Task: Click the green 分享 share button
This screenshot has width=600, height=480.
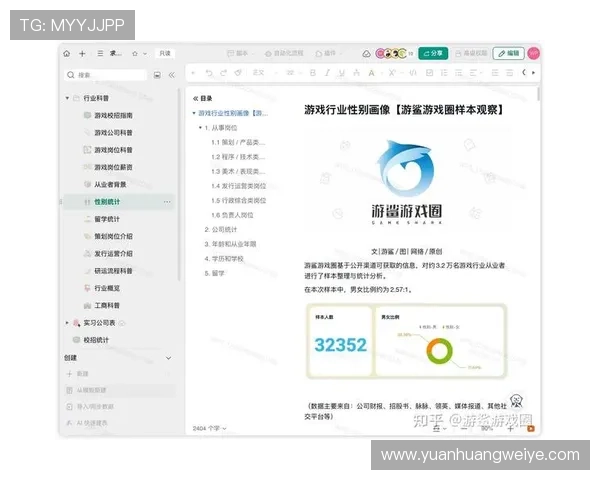Action: click(x=433, y=53)
